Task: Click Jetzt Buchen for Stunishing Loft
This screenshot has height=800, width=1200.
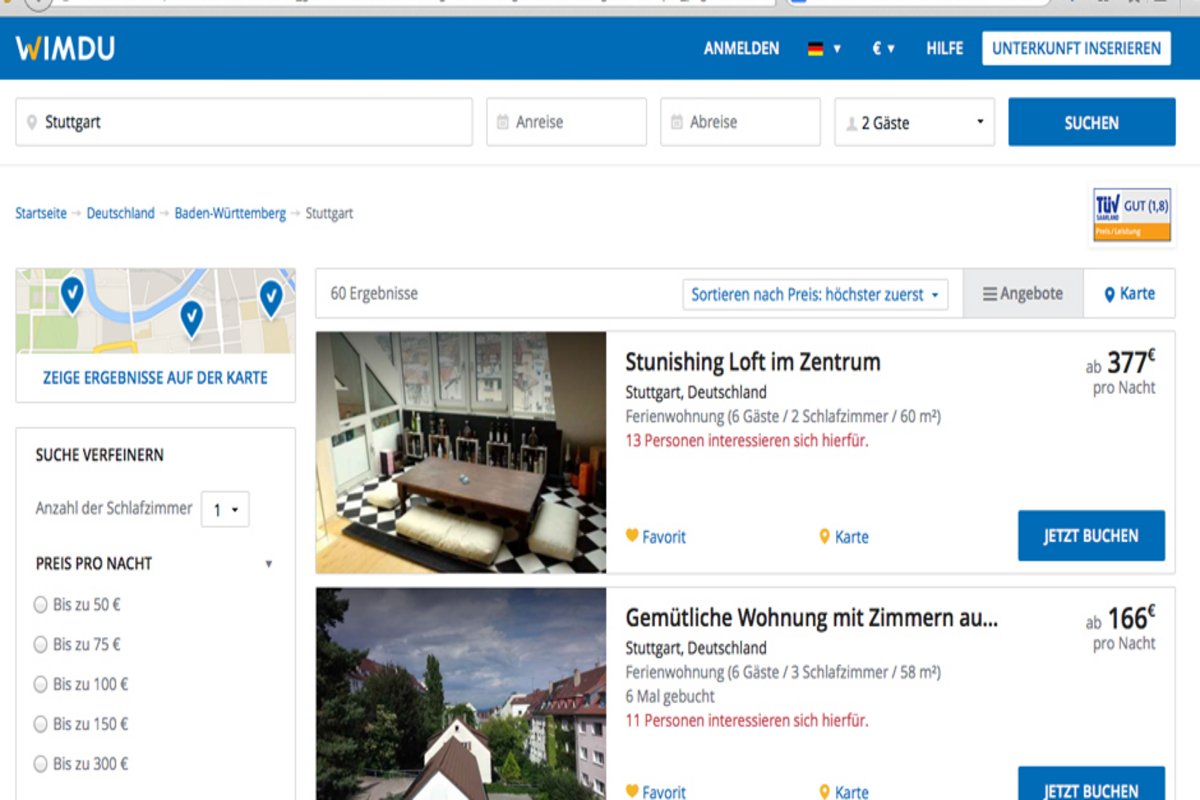Action: click(x=1091, y=536)
